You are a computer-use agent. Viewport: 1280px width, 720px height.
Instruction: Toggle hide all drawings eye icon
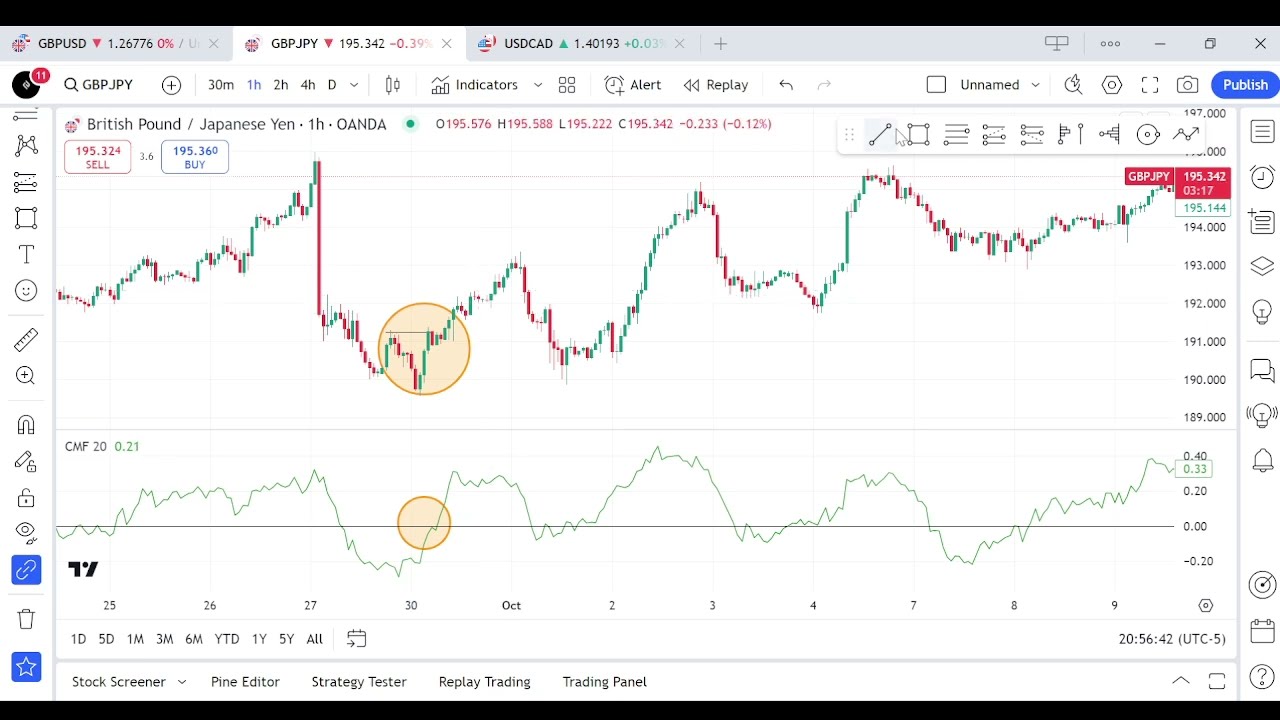click(26, 532)
